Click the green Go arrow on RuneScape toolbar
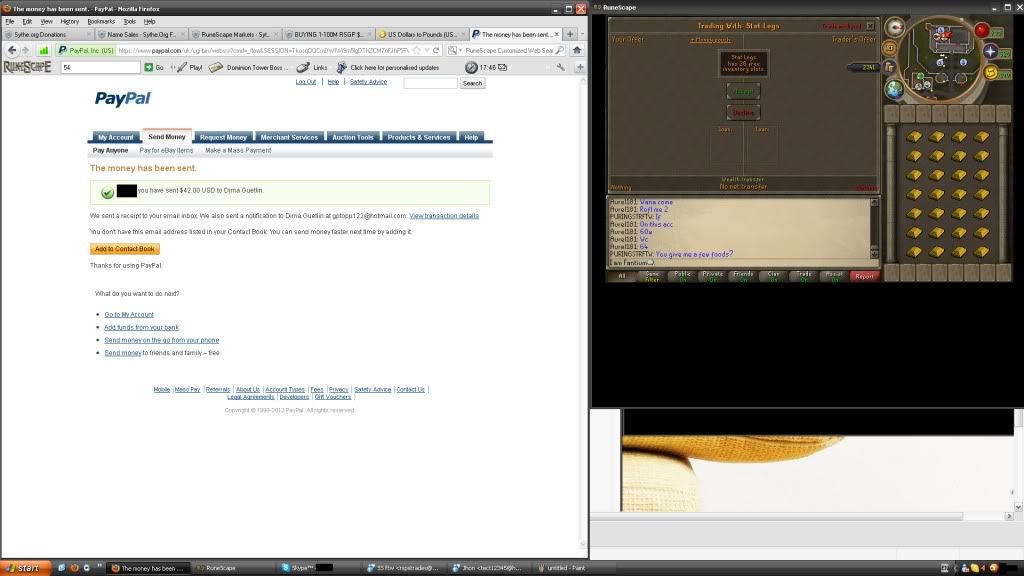The image size is (1024, 576). tap(149, 67)
